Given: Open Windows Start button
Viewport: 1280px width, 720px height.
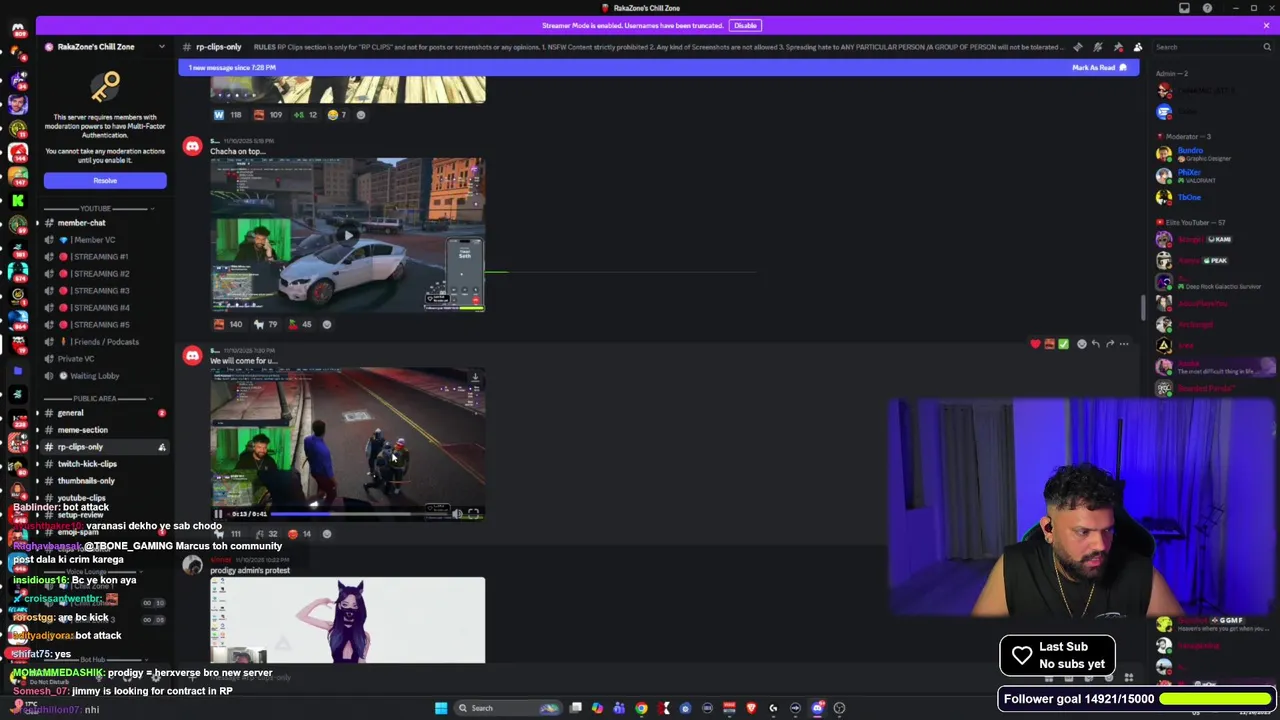Looking at the screenshot, I should [x=441, y=708].
